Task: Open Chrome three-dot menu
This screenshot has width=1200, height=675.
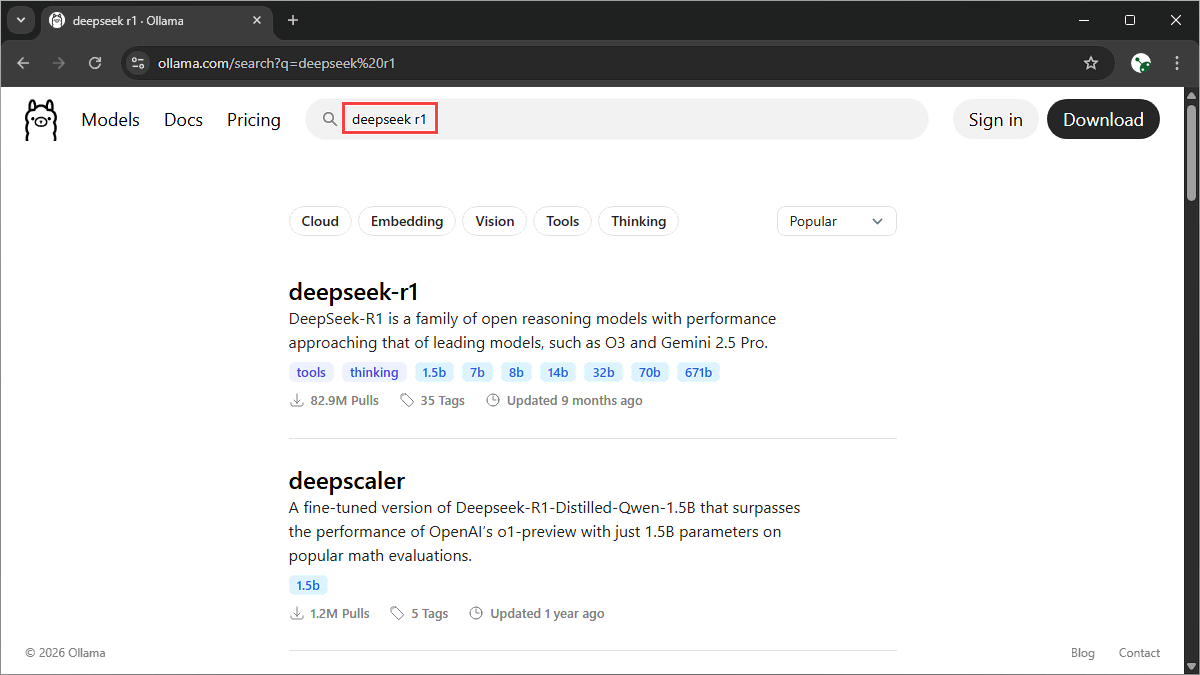Action: [x=1176, y=63]
